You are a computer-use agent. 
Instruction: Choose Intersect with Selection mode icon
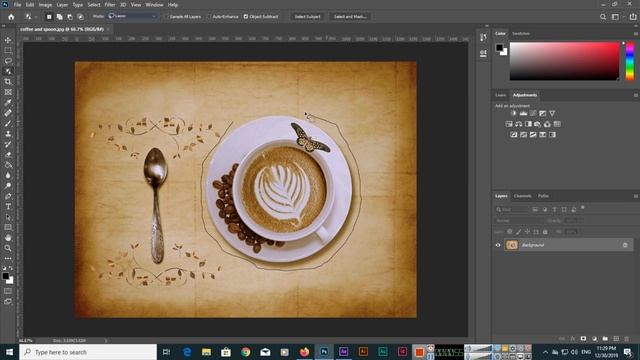[x=81, y=17]
